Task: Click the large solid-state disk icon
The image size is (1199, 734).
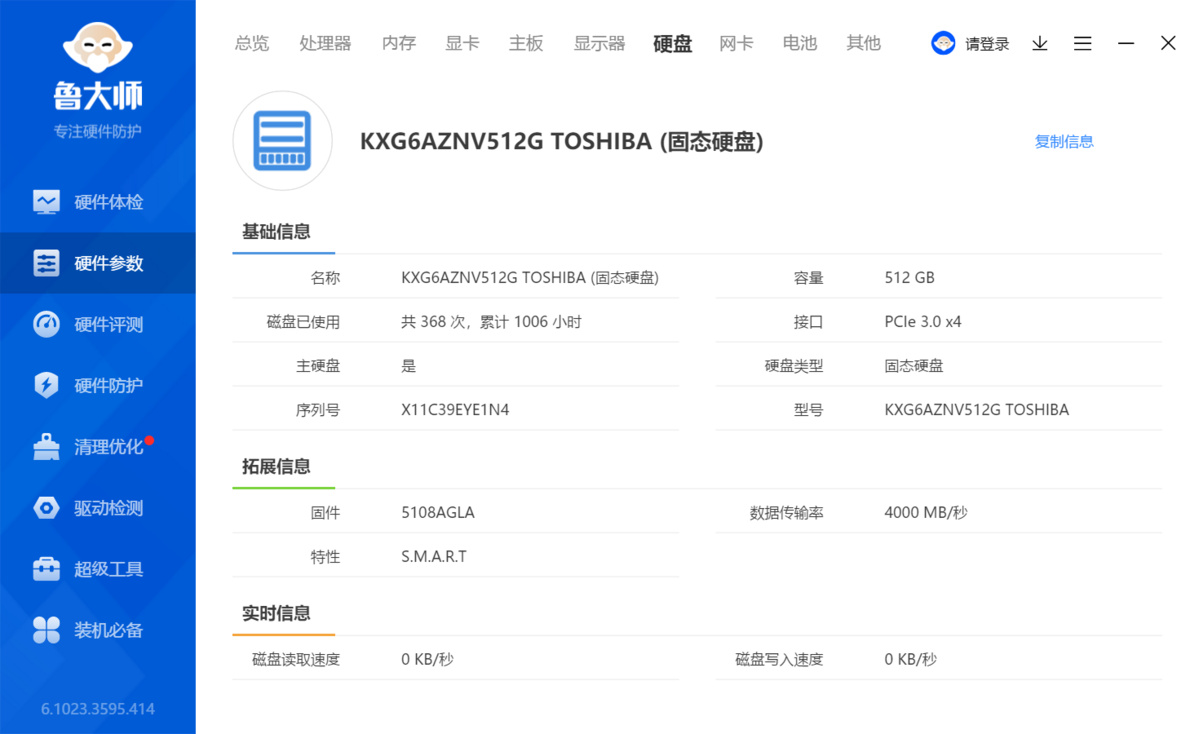Action: pos(282,141)
